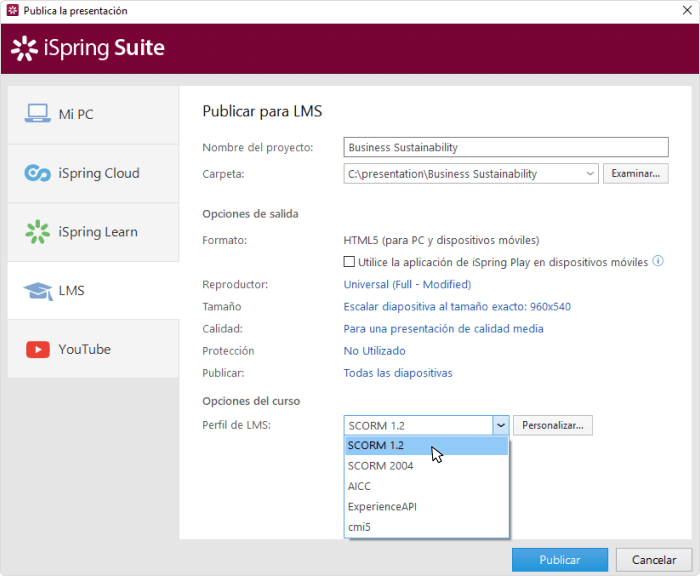Click the Nombre del proyecto text field
The image size is (700, 576).
click(506, 147)
